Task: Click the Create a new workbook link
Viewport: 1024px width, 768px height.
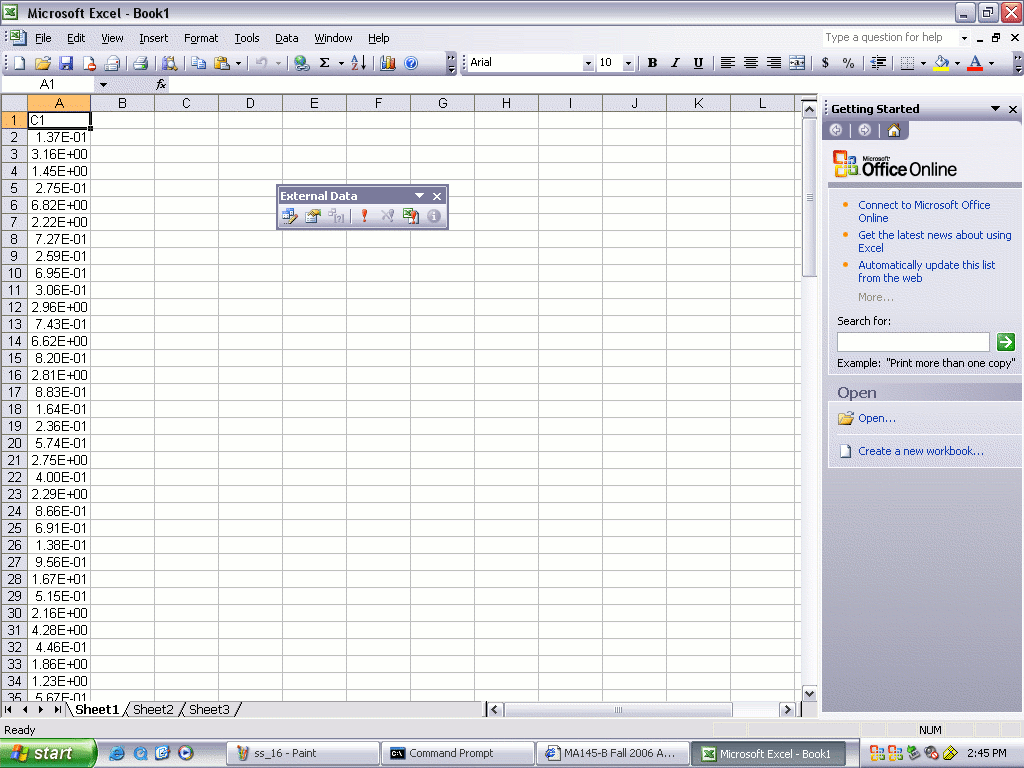Action: (x=920, y=451)
